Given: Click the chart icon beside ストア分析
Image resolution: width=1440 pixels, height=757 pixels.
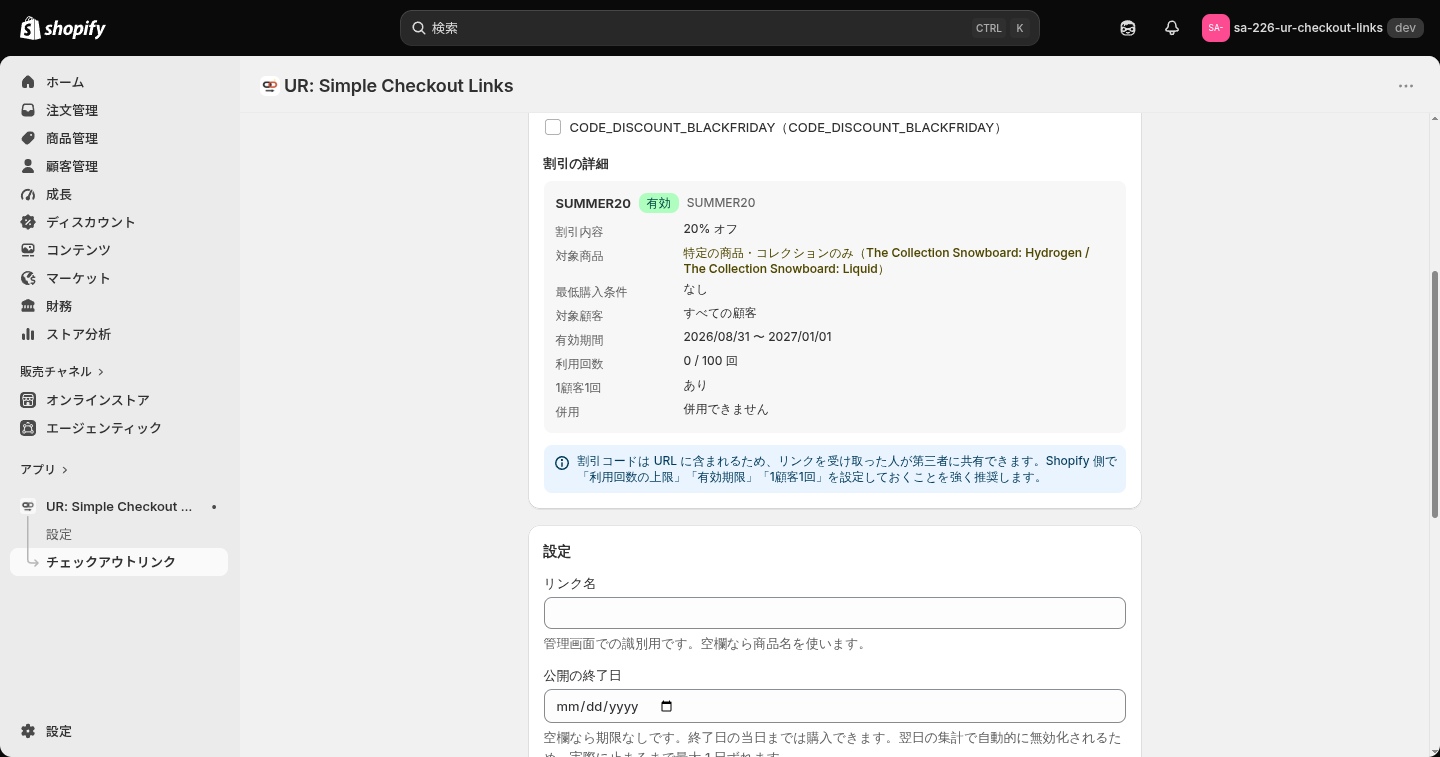Looking at the screenshot, I should point(28,334).
